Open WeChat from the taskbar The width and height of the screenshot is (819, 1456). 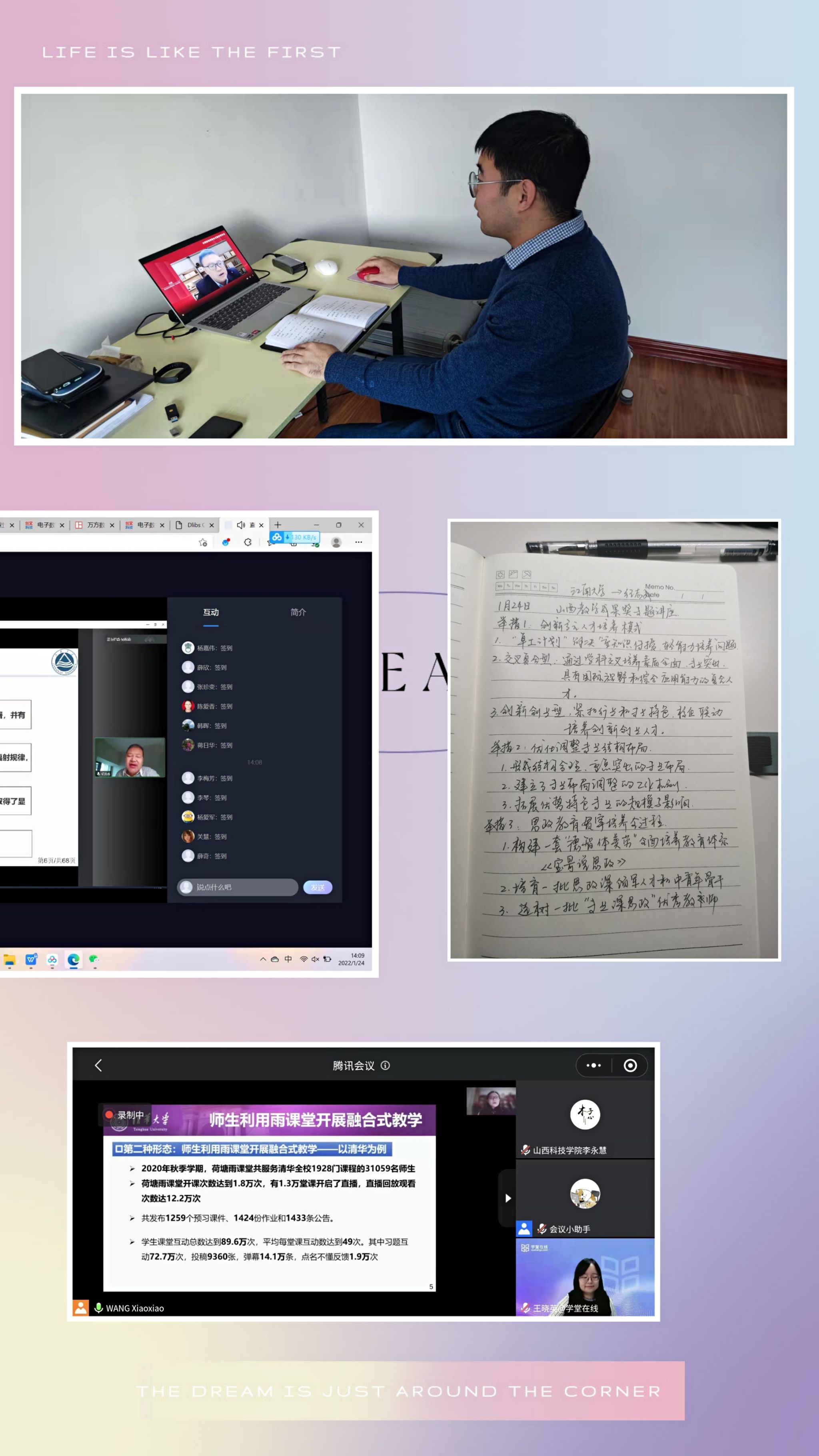click(94, 959)
